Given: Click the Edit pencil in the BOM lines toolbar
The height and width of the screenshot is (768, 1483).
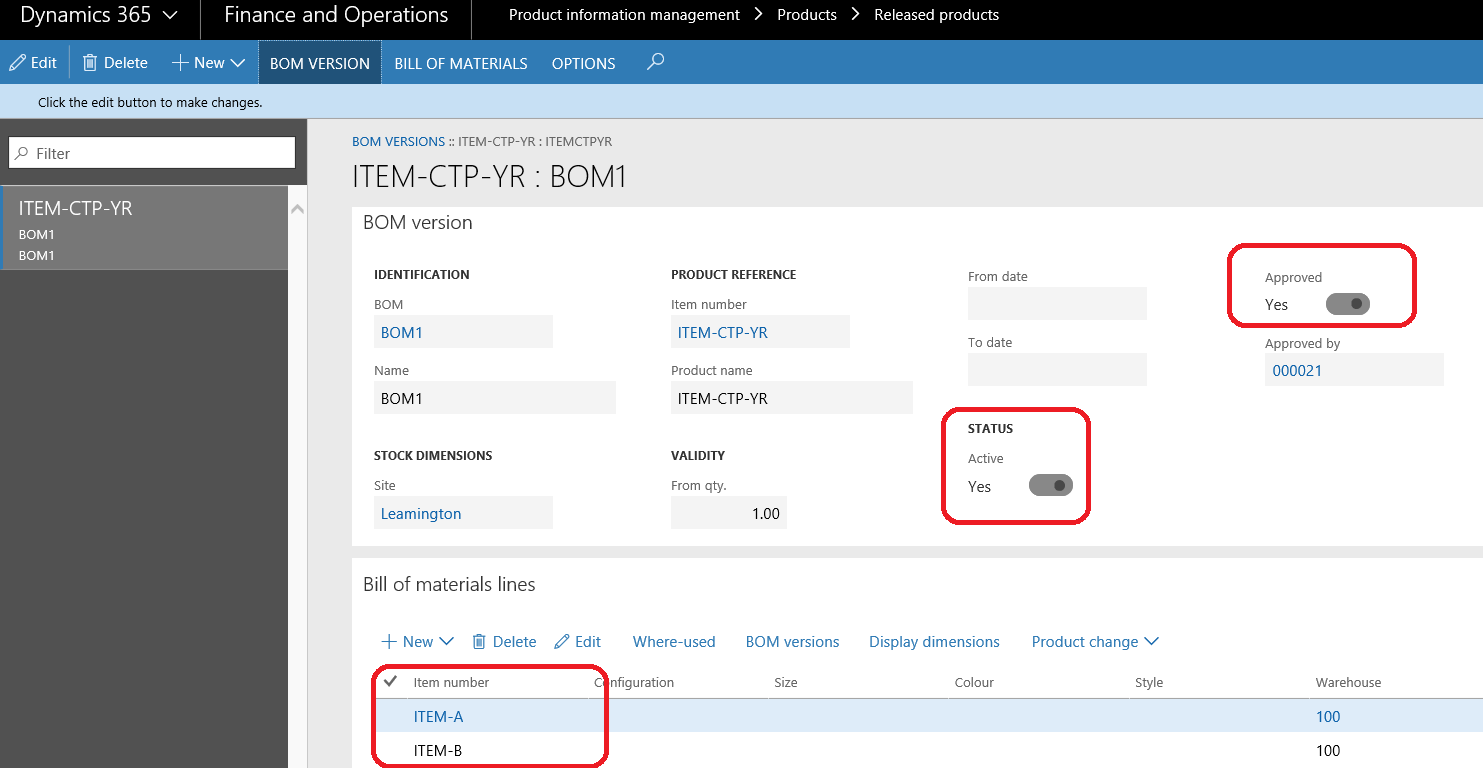Looking at the screenshot, I should pyautogui.click(x=561, y=641).
